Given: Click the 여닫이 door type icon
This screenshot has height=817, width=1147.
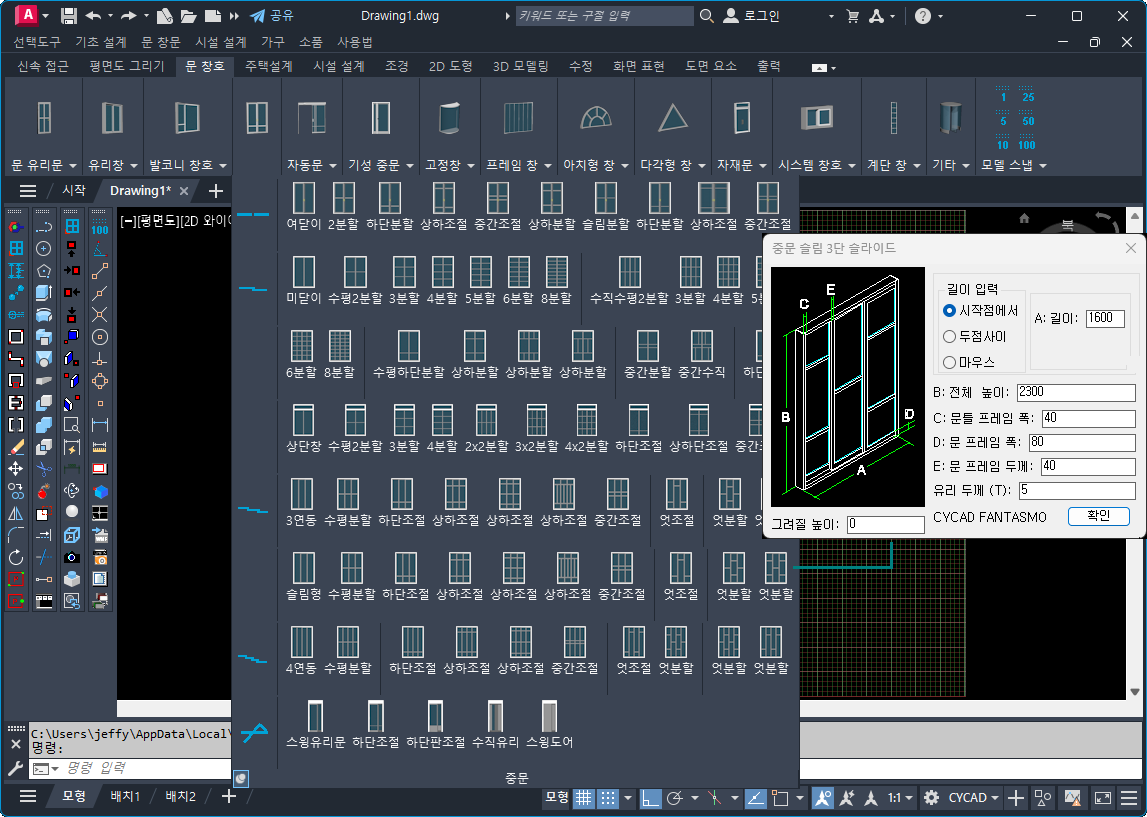Looking at the screenshot, I should point(303,198).
